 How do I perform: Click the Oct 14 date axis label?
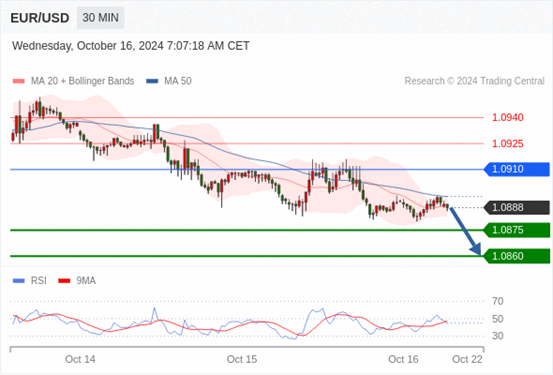[x=80, y=359]
